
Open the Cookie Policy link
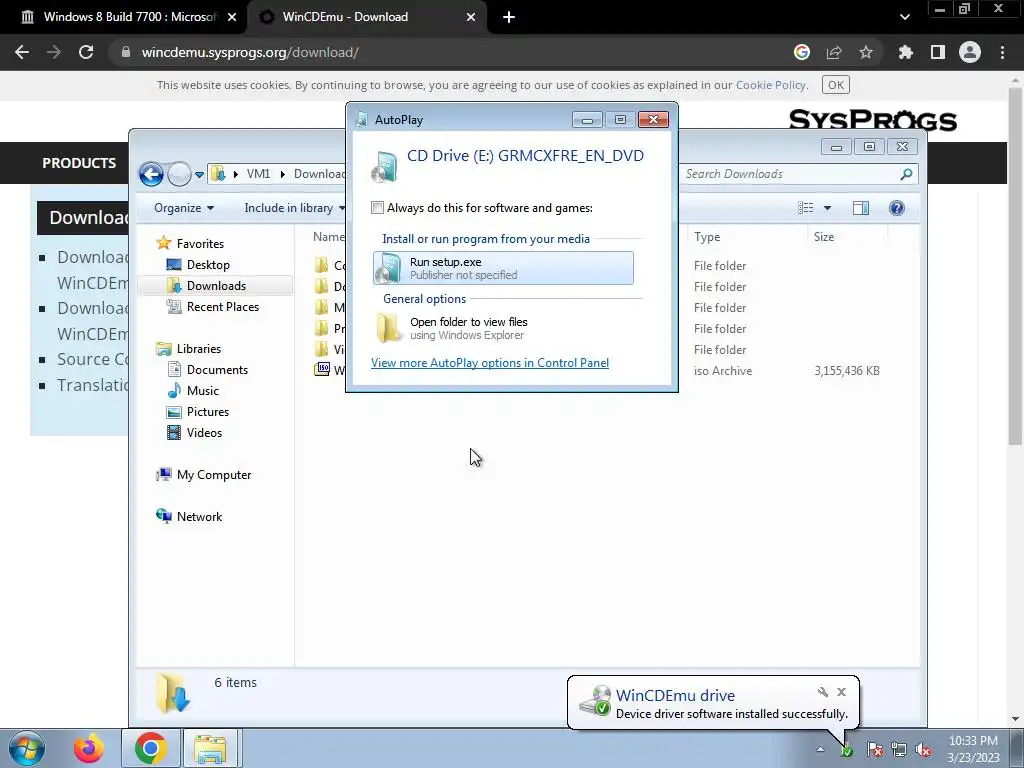[x=771, y=85]
